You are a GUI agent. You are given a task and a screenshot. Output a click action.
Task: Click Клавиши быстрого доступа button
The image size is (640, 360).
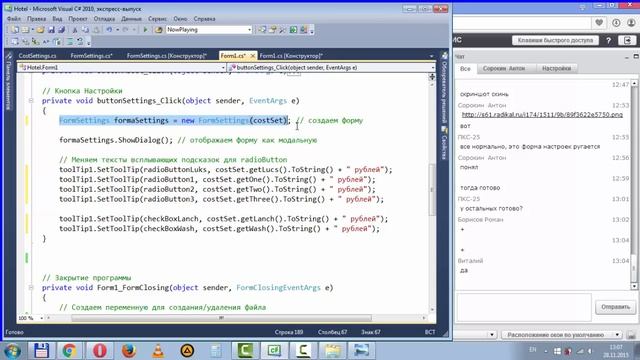point(555,40)
